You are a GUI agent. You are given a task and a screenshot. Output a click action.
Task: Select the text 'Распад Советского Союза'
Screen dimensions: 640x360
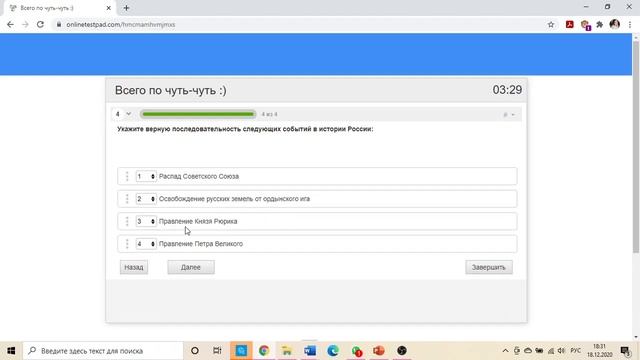[199, 176]
